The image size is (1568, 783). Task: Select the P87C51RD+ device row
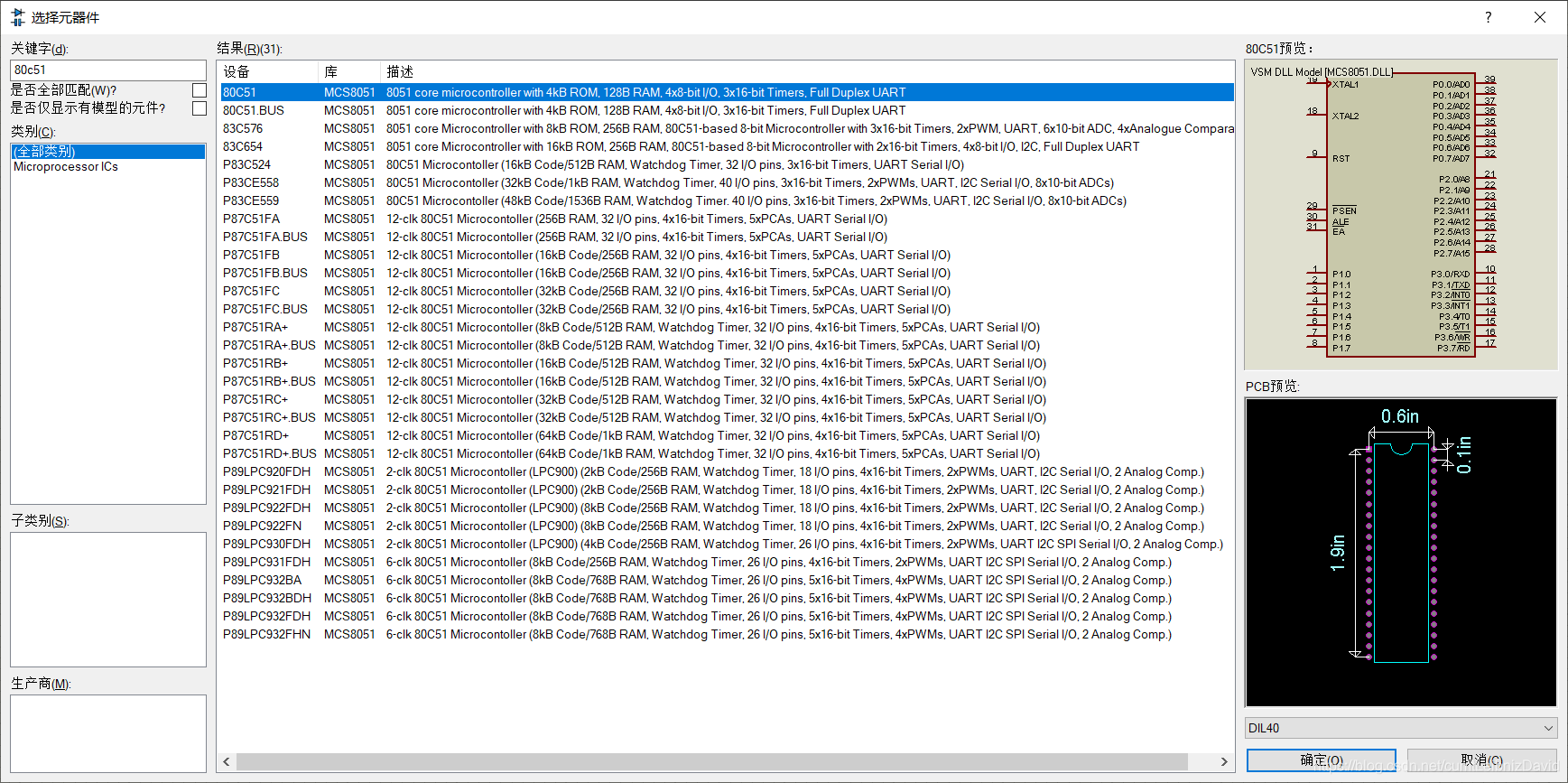point(727,435)
